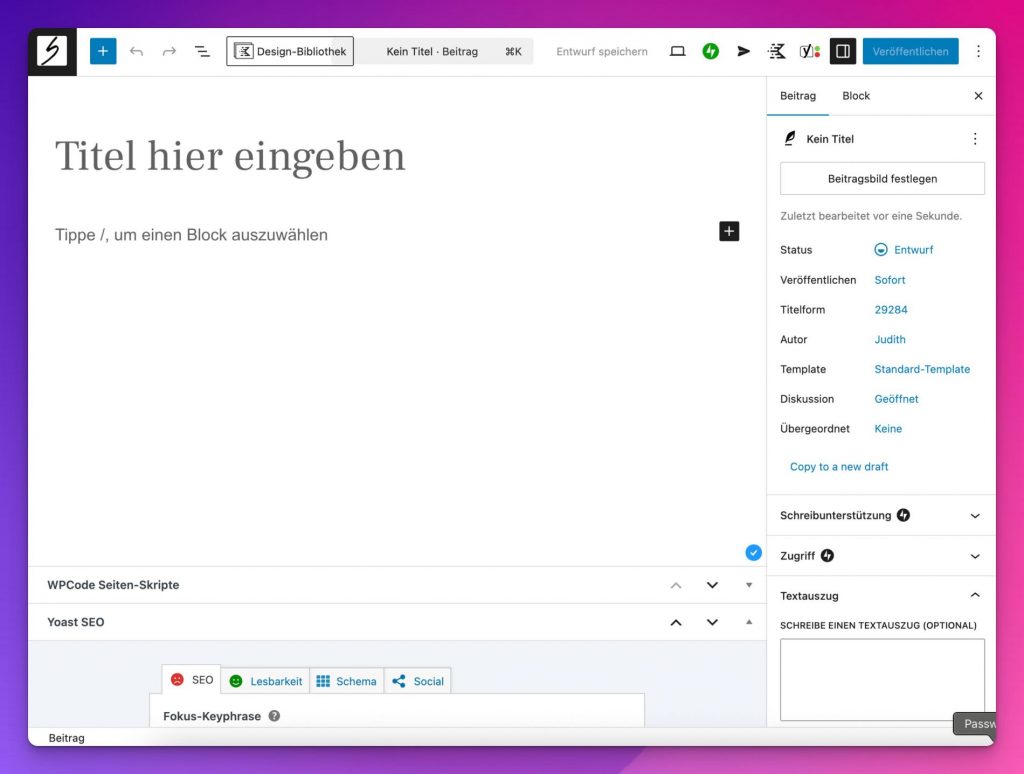Switch to the Block tab
Viewport: 1024px width, 774px height.
pos(856,96)
